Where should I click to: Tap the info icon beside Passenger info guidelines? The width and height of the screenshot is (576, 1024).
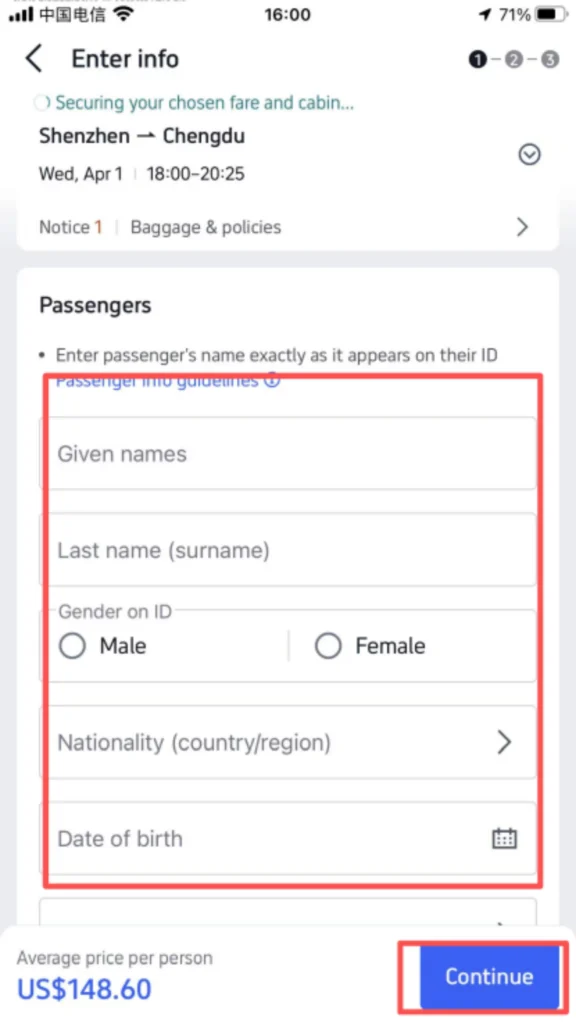coord(272,380)
